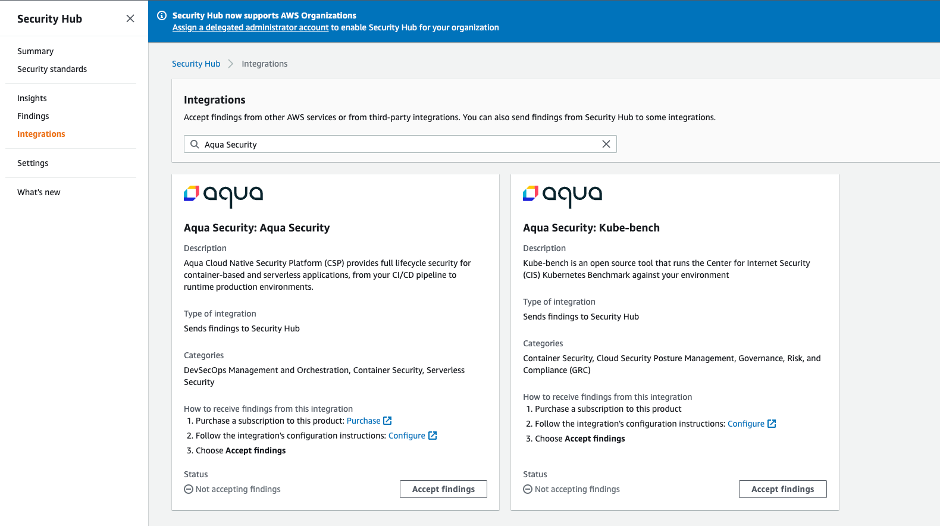Viewport: 941px width, 527px height.
Task: Click the breadcrumb chevron separator
Action: (x=230, y=64)
